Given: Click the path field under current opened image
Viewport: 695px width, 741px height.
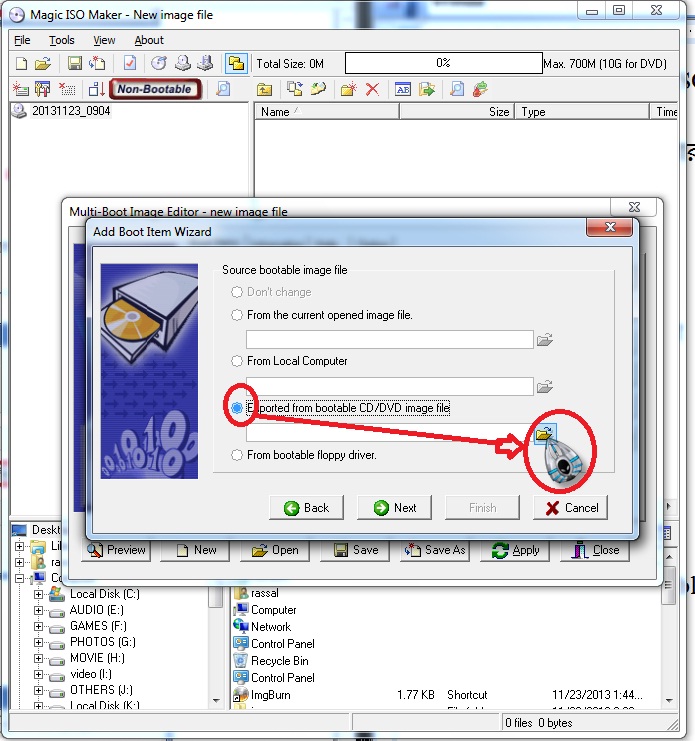Looking at the screenshot, I should [390, 340].
